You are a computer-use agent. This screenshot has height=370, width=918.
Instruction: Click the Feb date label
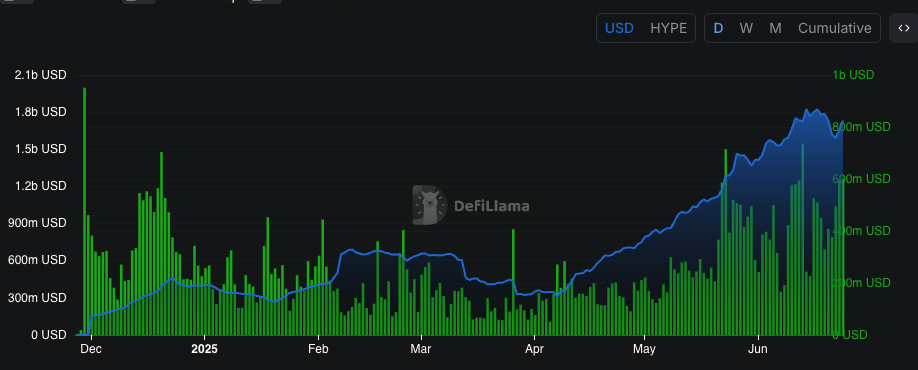[x=318, y=350]
